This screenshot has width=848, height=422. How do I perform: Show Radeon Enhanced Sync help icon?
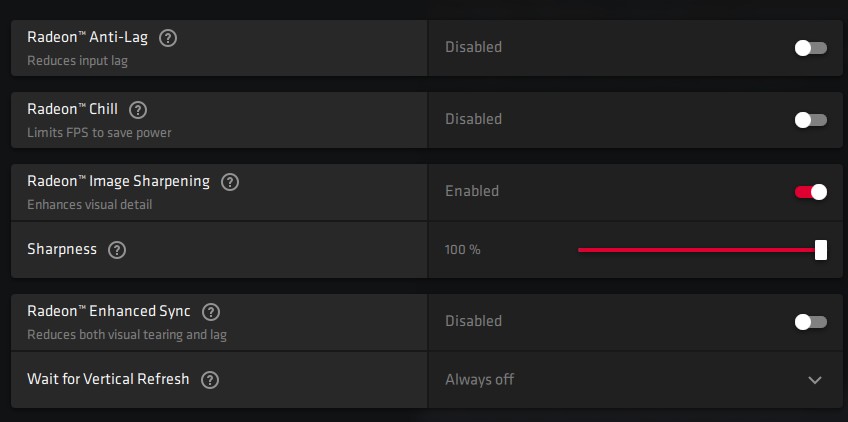pos(211,312)
